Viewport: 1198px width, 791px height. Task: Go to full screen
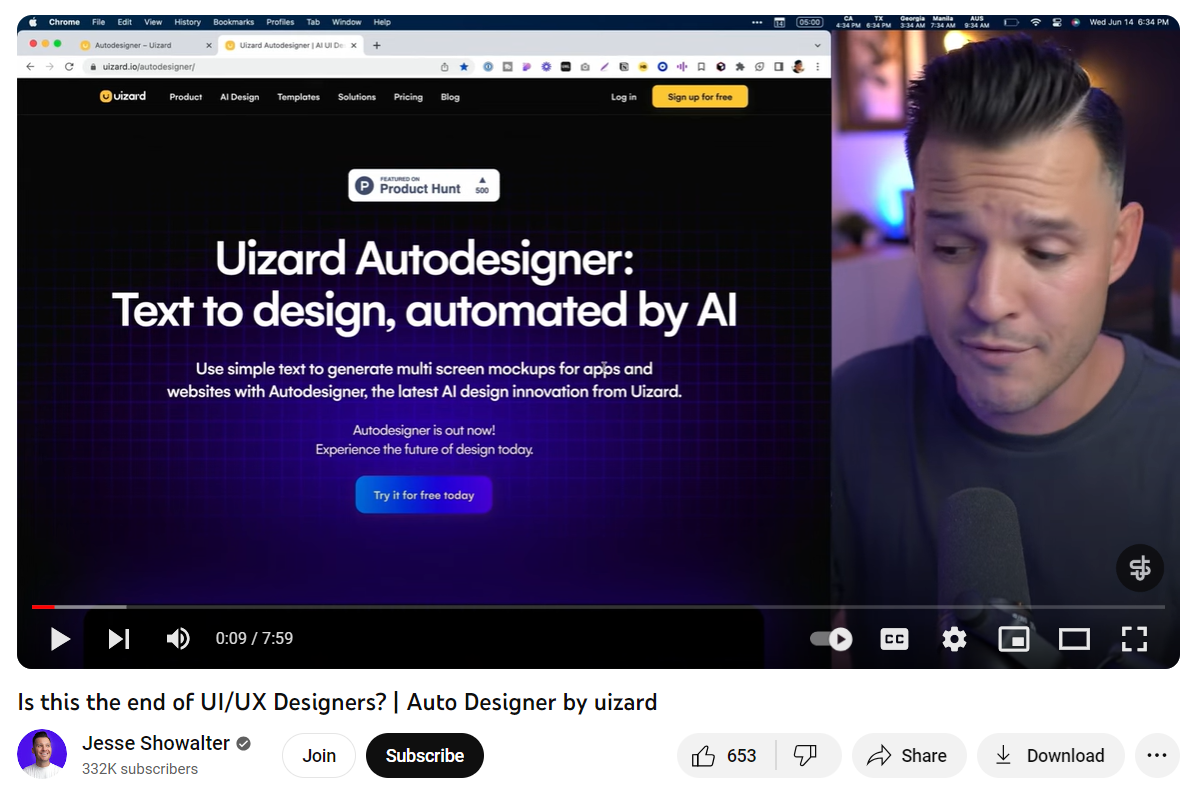[x=1135, y=639]
